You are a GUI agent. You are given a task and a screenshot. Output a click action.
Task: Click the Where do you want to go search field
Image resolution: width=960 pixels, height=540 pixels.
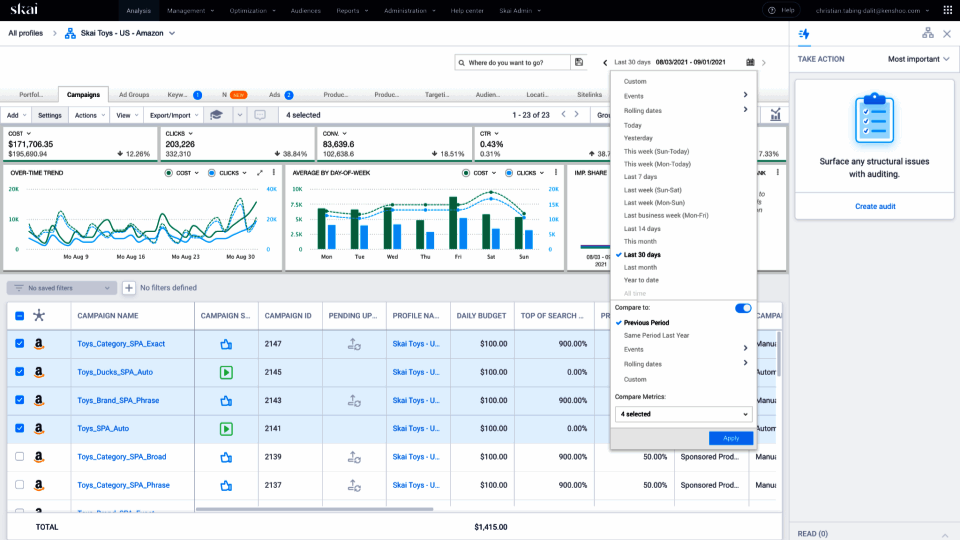512,62
